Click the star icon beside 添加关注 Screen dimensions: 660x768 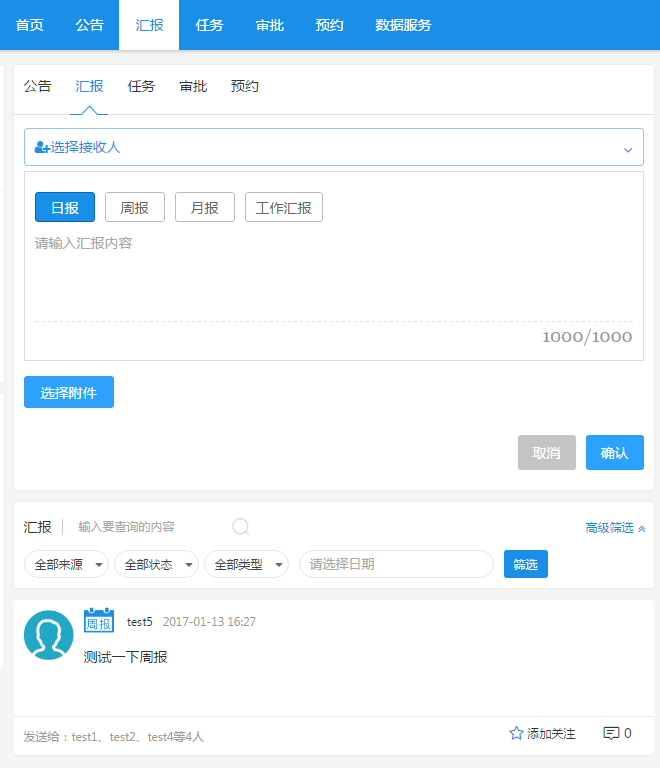point(516,733)
